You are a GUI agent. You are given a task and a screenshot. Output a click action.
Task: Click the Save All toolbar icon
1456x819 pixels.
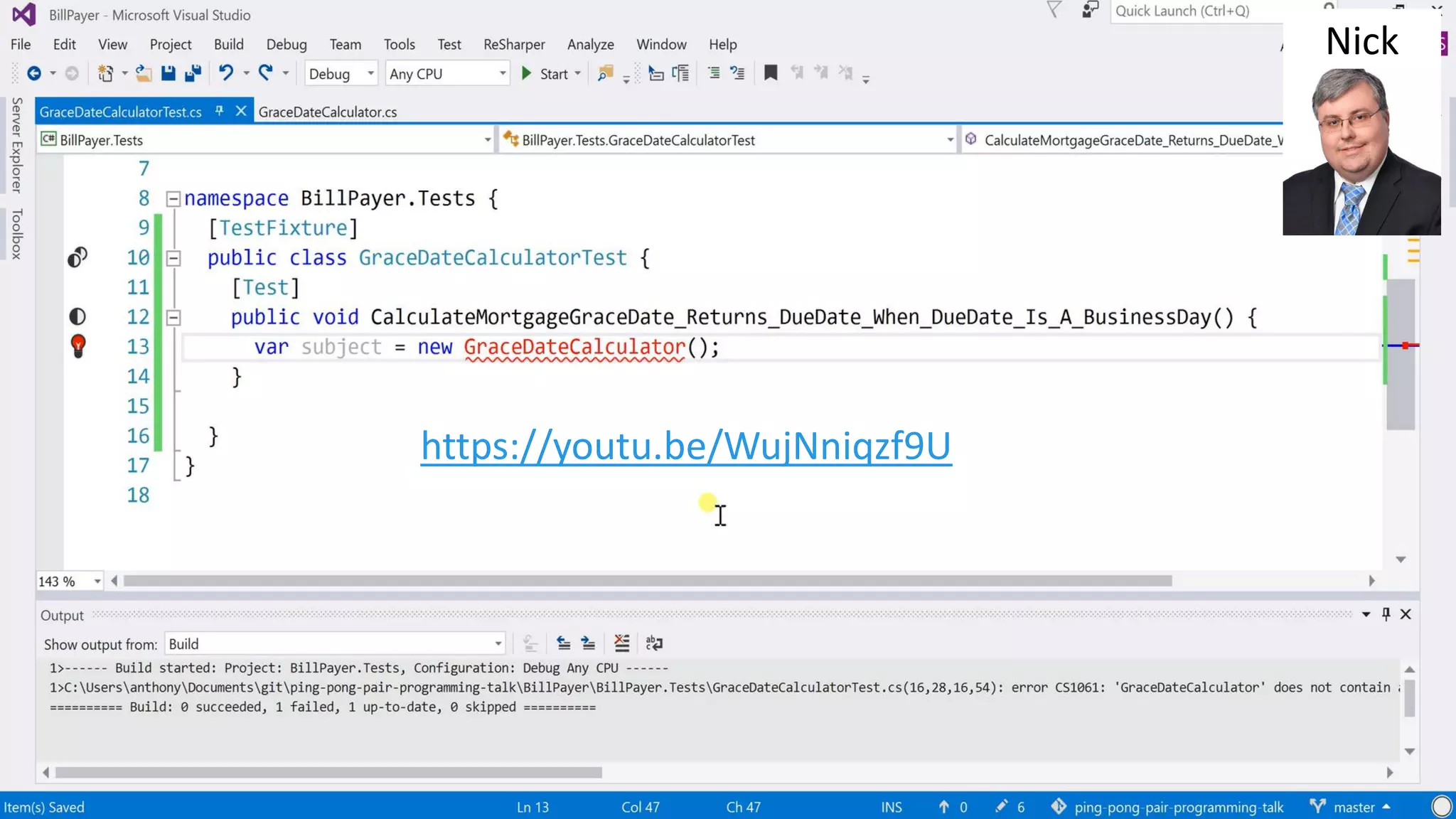click(193, 73)
